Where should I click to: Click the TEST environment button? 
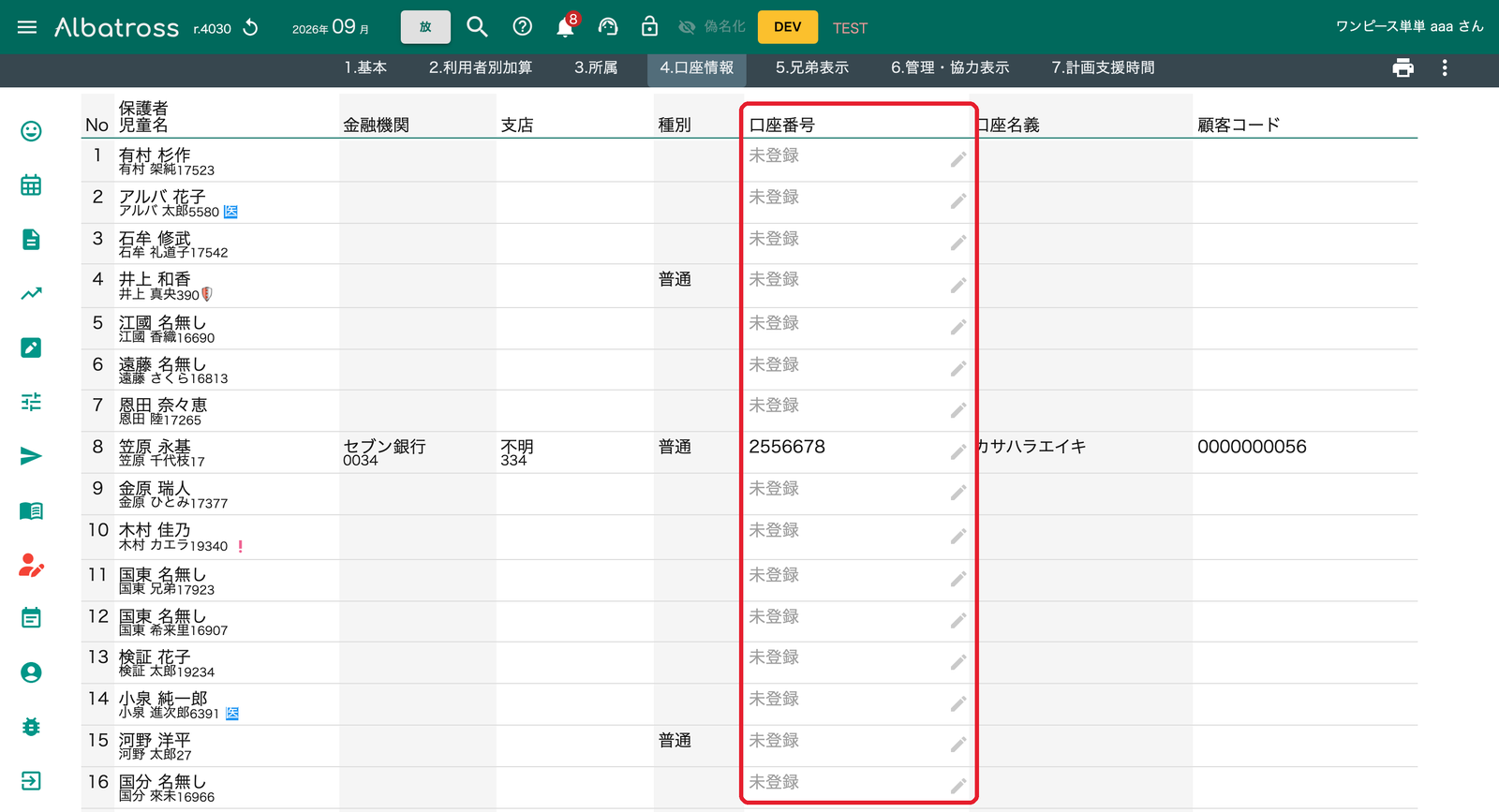850,28
